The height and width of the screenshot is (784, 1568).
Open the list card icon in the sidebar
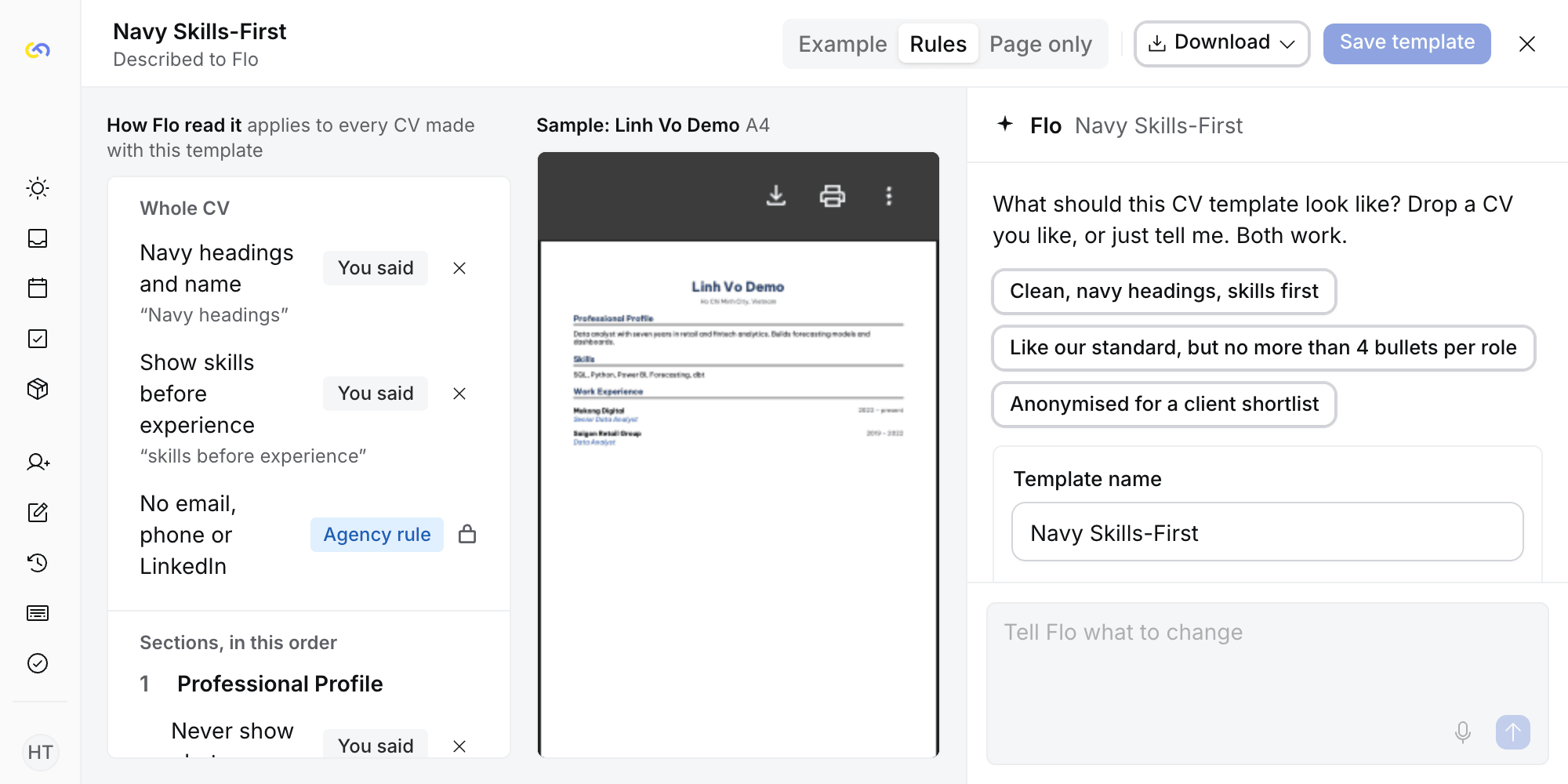[38, 613]
